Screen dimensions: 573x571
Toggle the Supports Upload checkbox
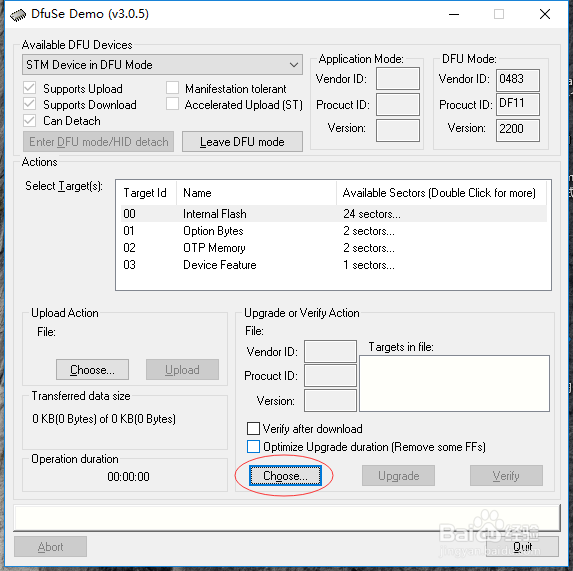click(x=29, y=88)
